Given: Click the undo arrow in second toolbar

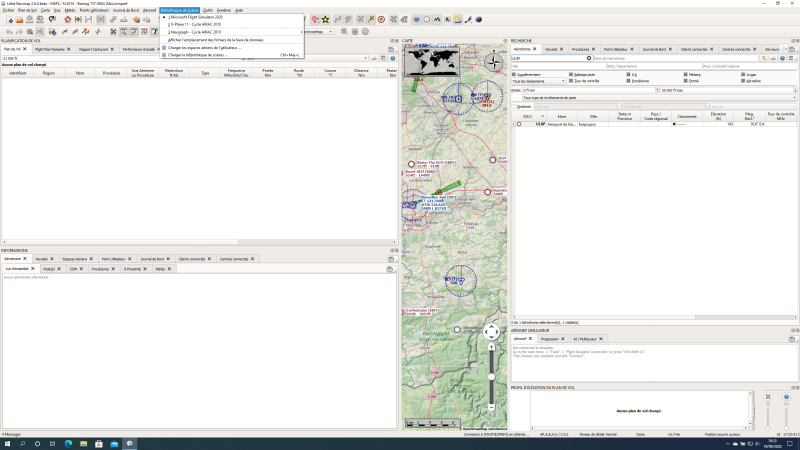Looking at the screenshot, I should pos(9,32).
